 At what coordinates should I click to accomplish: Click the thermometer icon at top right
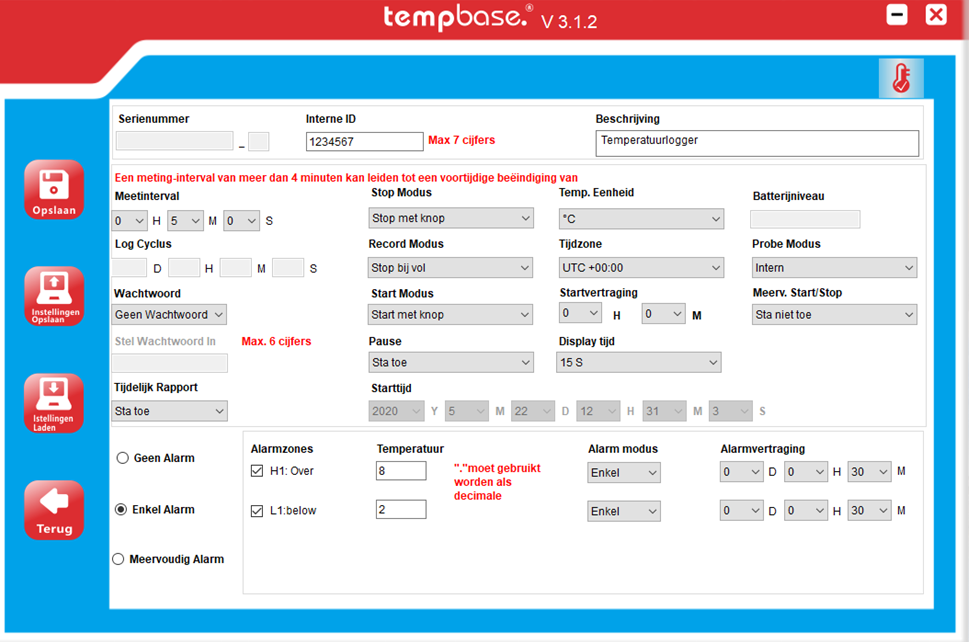tap(901, 78)
